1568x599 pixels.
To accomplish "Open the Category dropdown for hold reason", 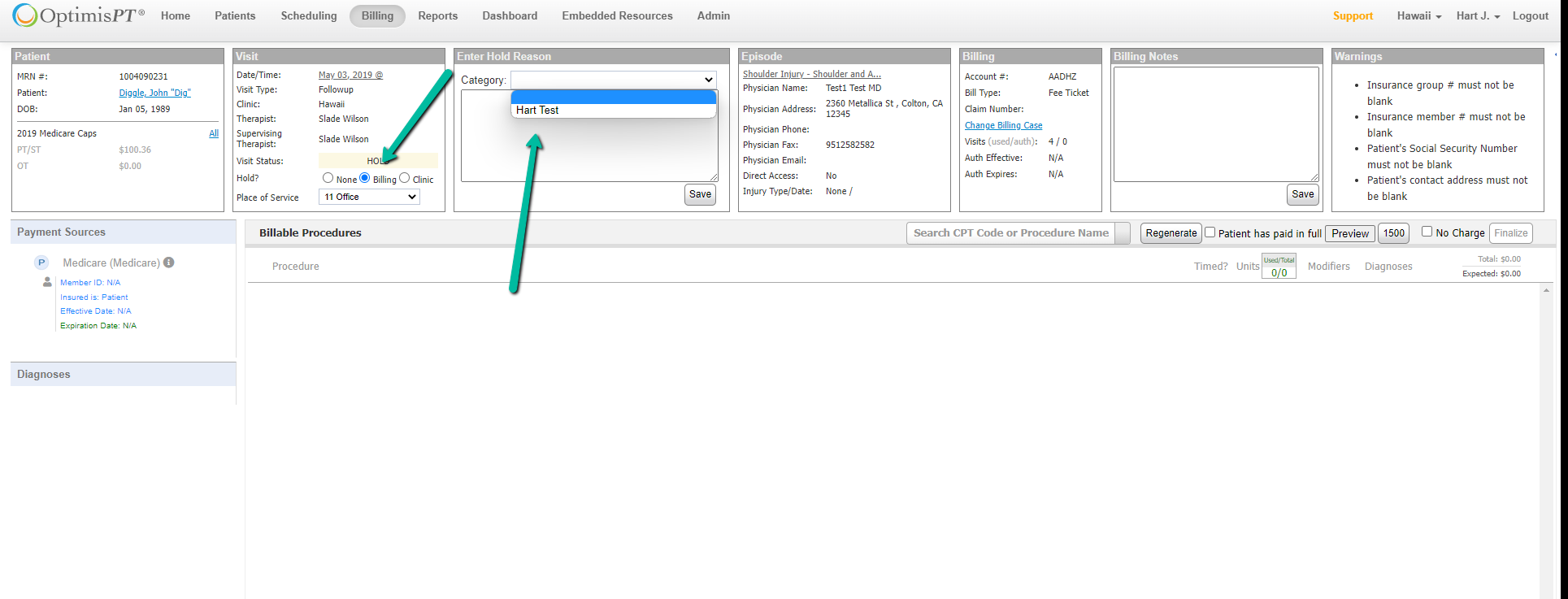I will [x=614, y=80].
